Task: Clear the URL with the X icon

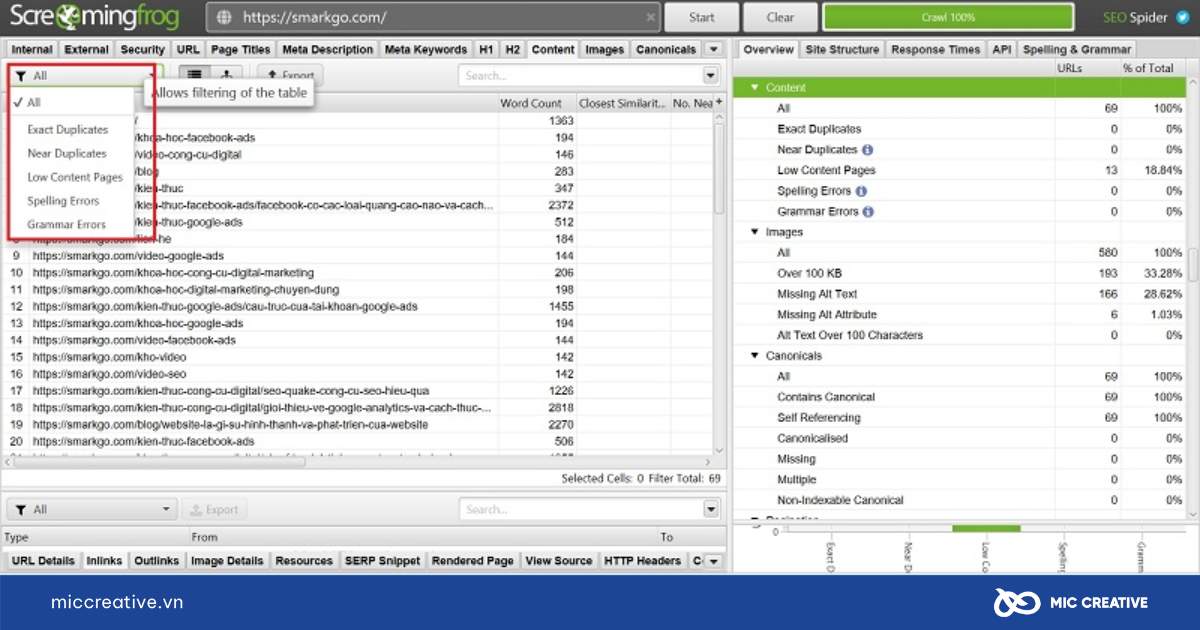Action: point(651,18)
